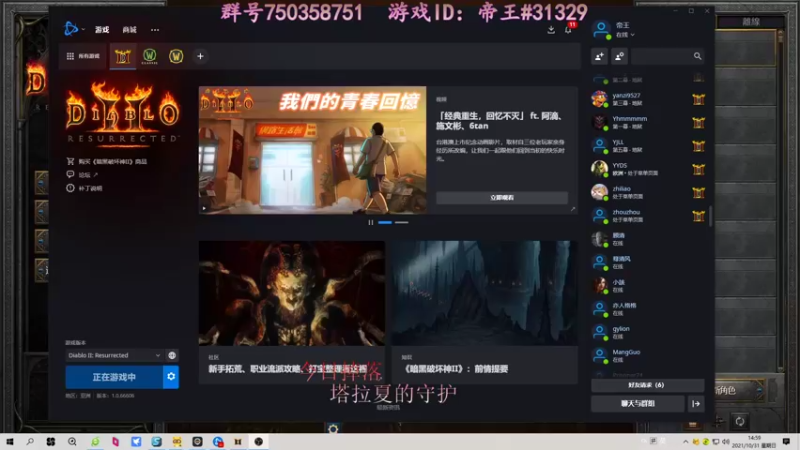Play the featured video thumbnail
Screen dimensions: 800x450
(204, 208)
